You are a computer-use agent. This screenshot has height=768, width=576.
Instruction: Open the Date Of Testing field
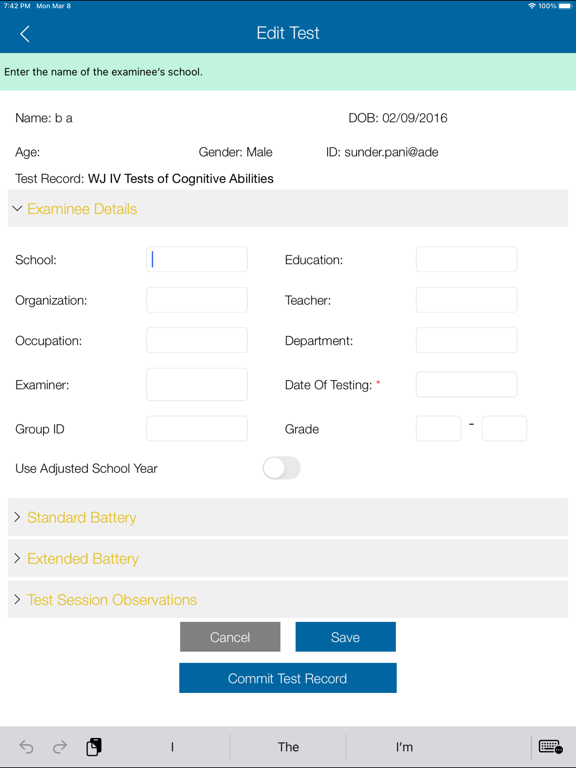pyautogui.click(x=466, y=384)
